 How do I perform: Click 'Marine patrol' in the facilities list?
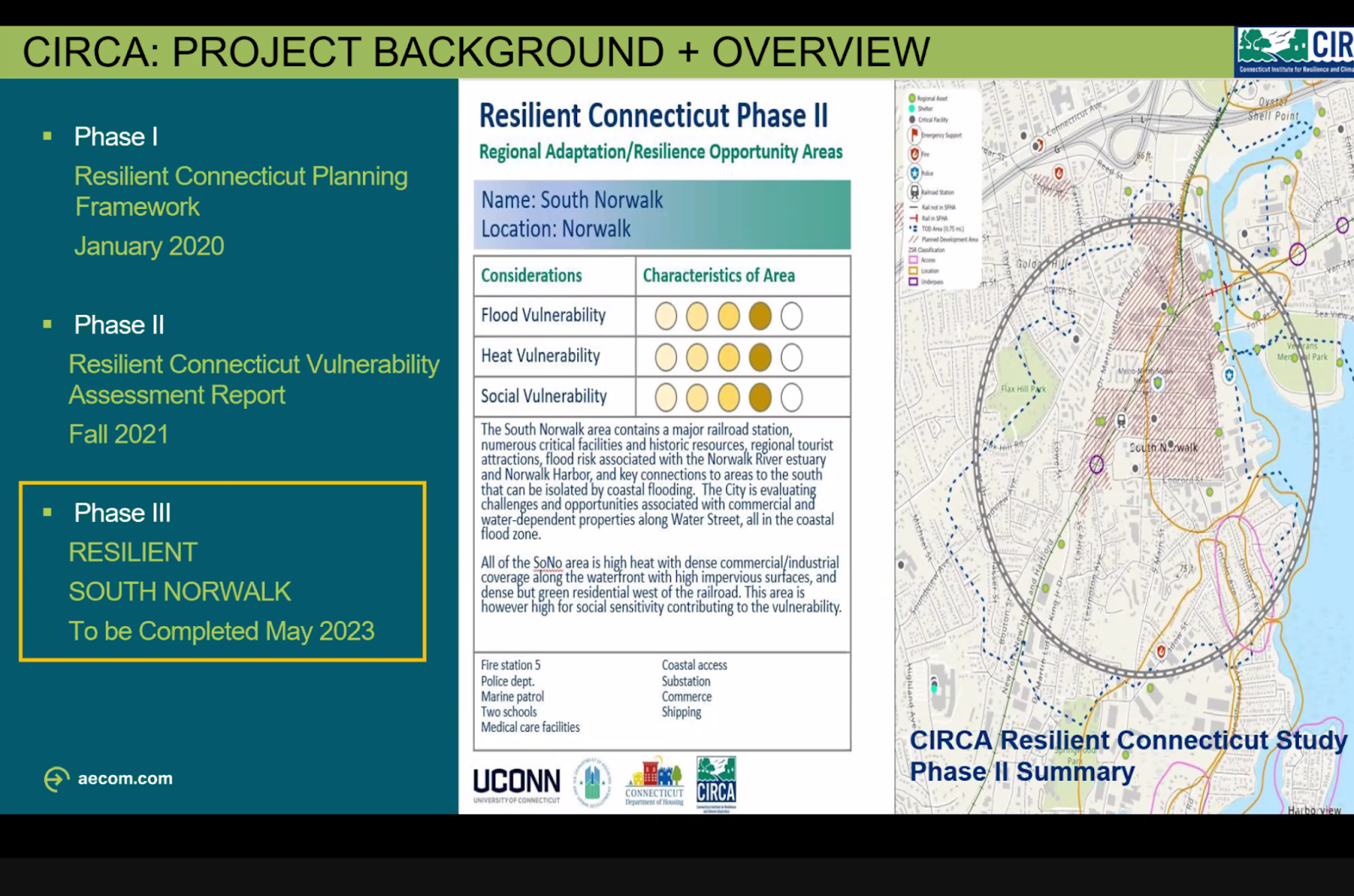[x=513, y=696]
